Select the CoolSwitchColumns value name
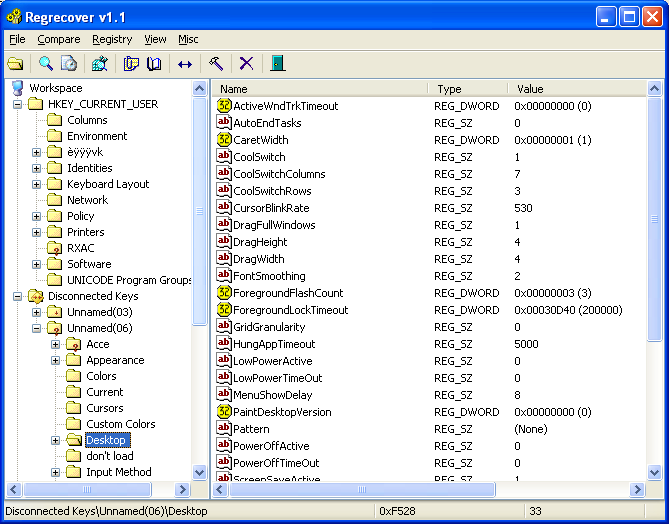669x524 pixels. point(279,174)
